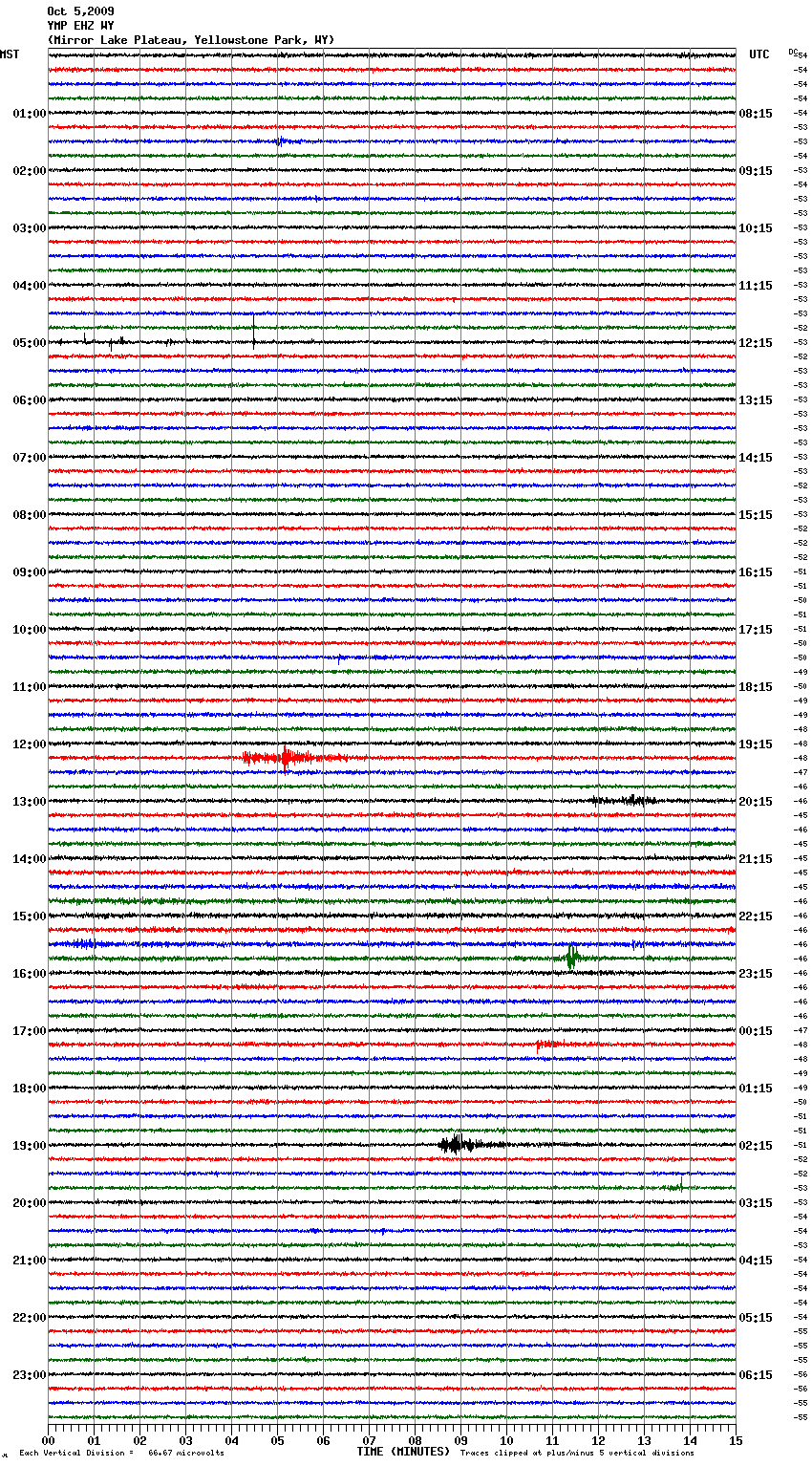Click the 21:00 MST hour label
This screenshot has width=812, height=1466.
pos(30,1261)
